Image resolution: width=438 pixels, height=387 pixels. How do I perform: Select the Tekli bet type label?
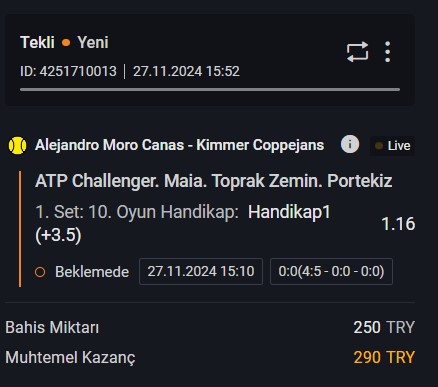37,42
